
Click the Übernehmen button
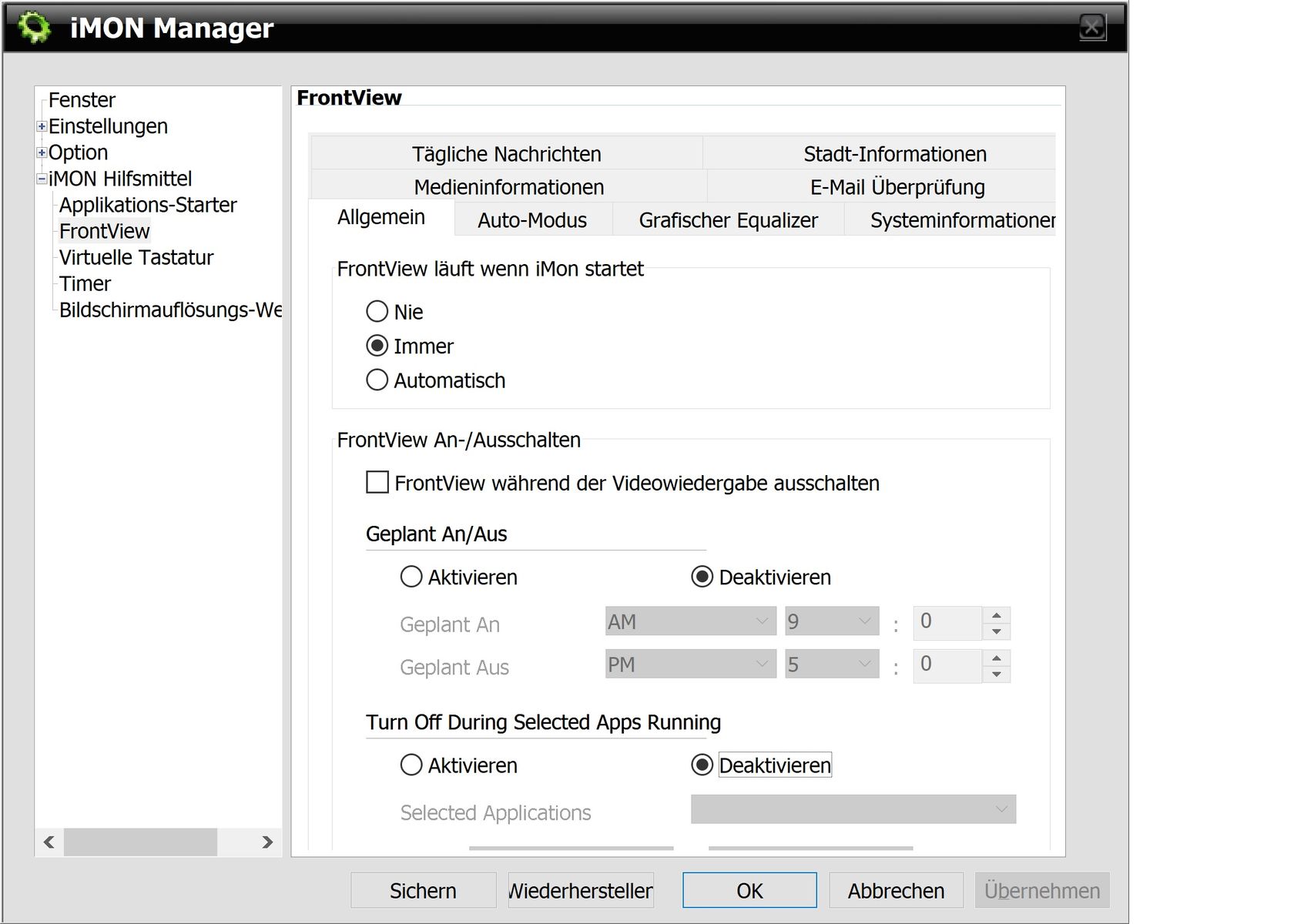tap(1042, 891)
